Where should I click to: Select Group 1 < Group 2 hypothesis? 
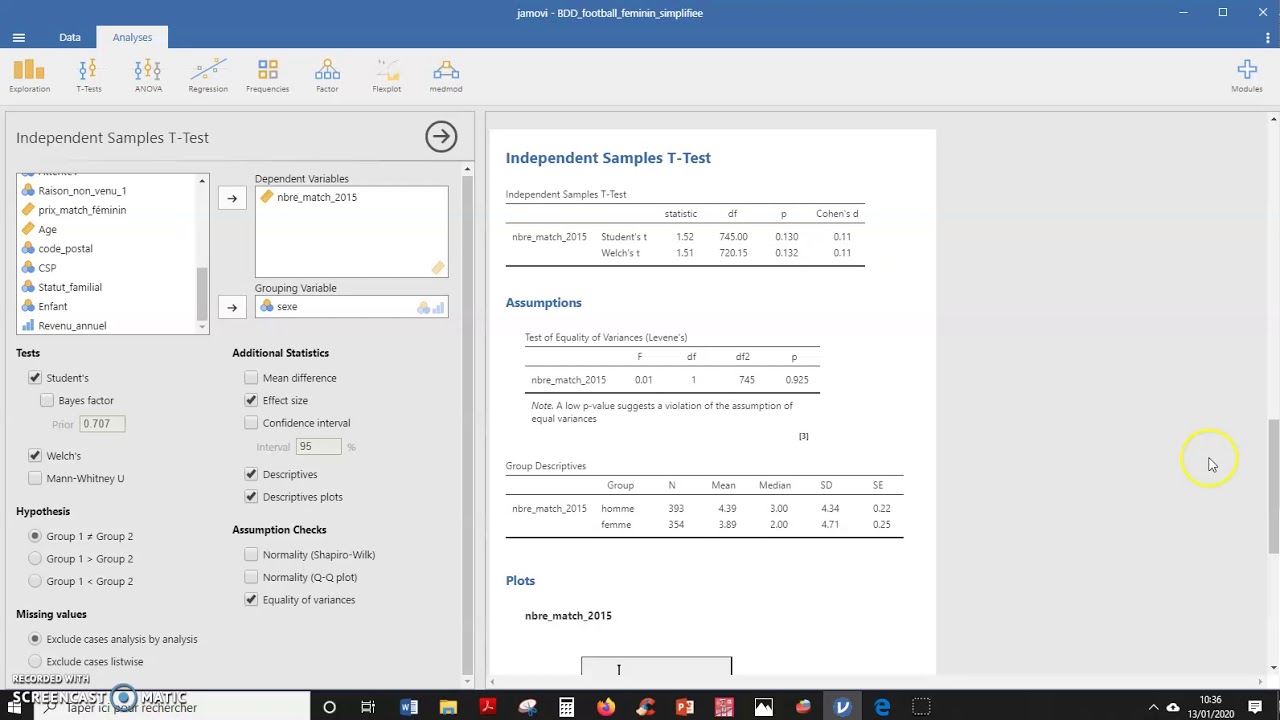35,581
